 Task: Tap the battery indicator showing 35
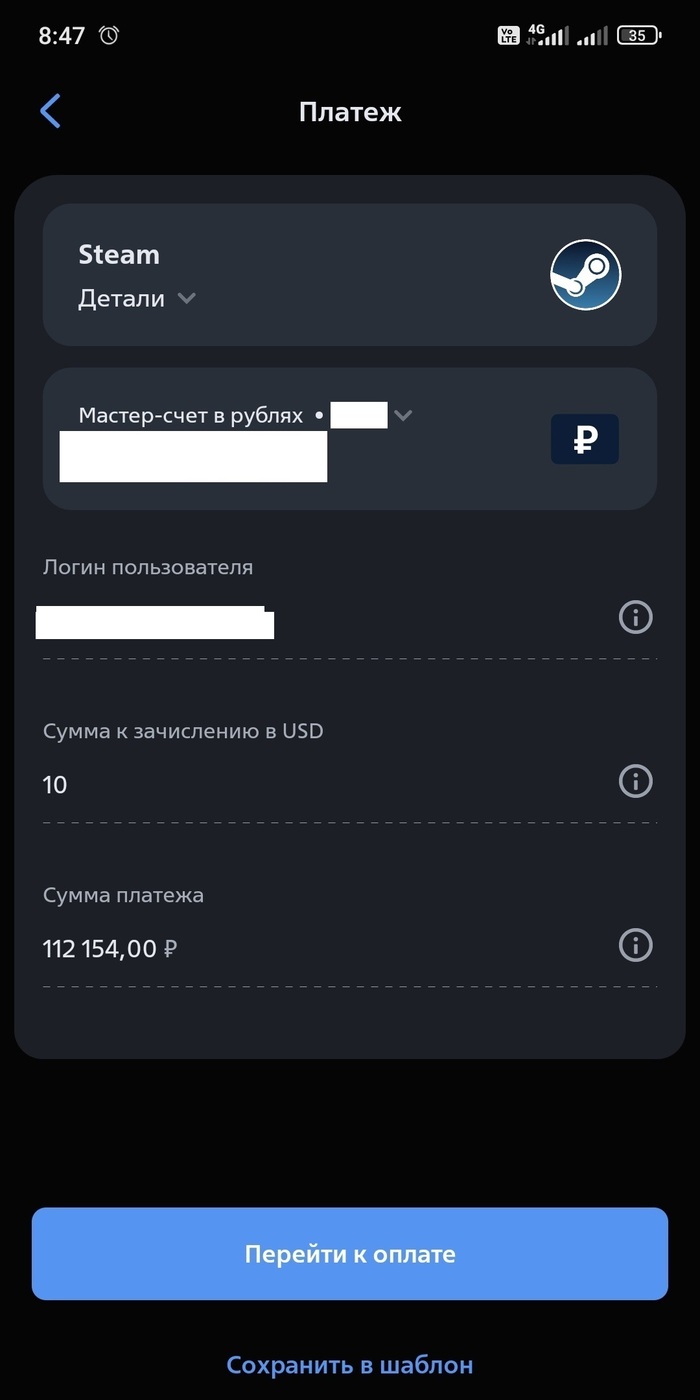(x=637, y=34)
